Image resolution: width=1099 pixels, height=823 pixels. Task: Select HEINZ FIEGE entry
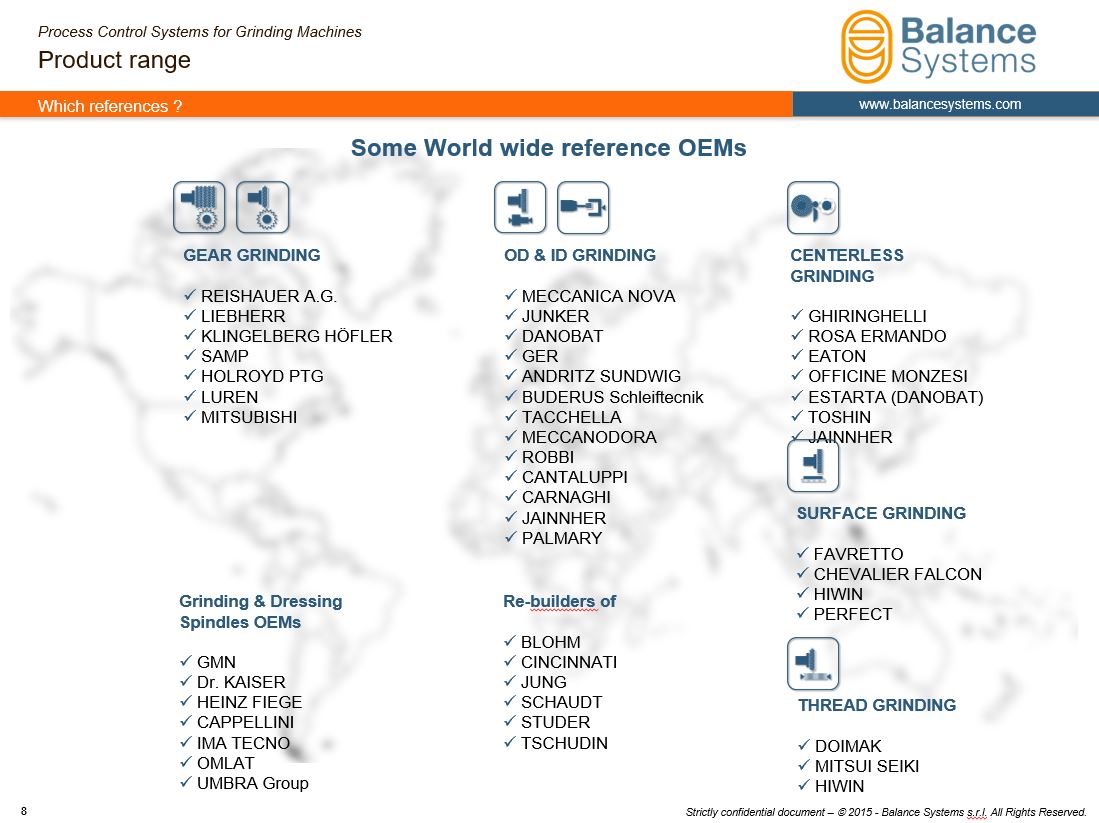coord(250,702)
